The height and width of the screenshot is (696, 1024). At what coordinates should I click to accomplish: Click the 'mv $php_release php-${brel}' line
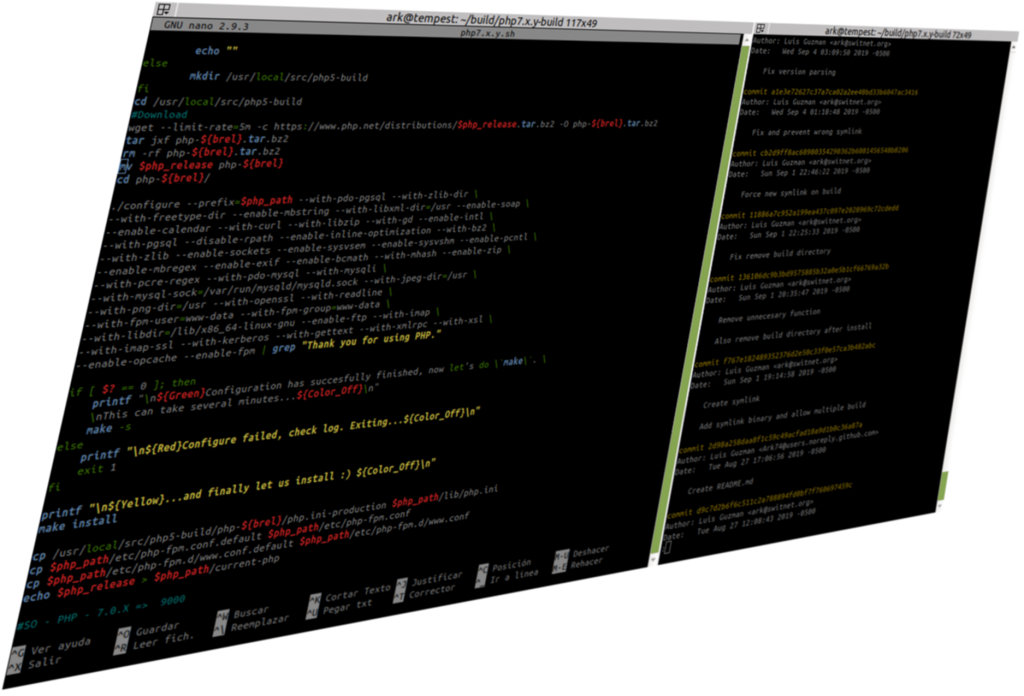[x=201, y=165]
